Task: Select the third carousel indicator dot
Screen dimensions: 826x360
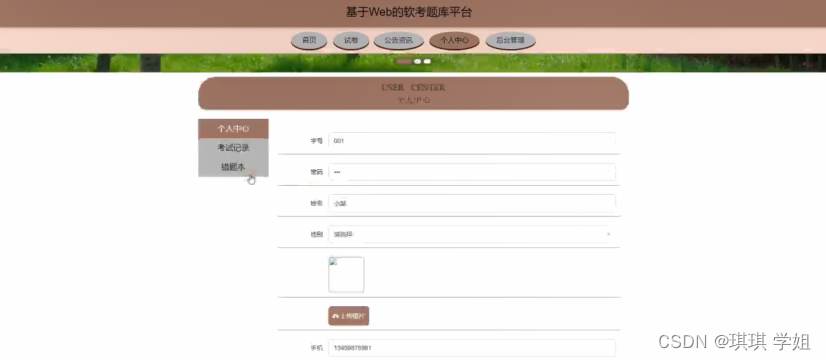Action: point(427,62)
